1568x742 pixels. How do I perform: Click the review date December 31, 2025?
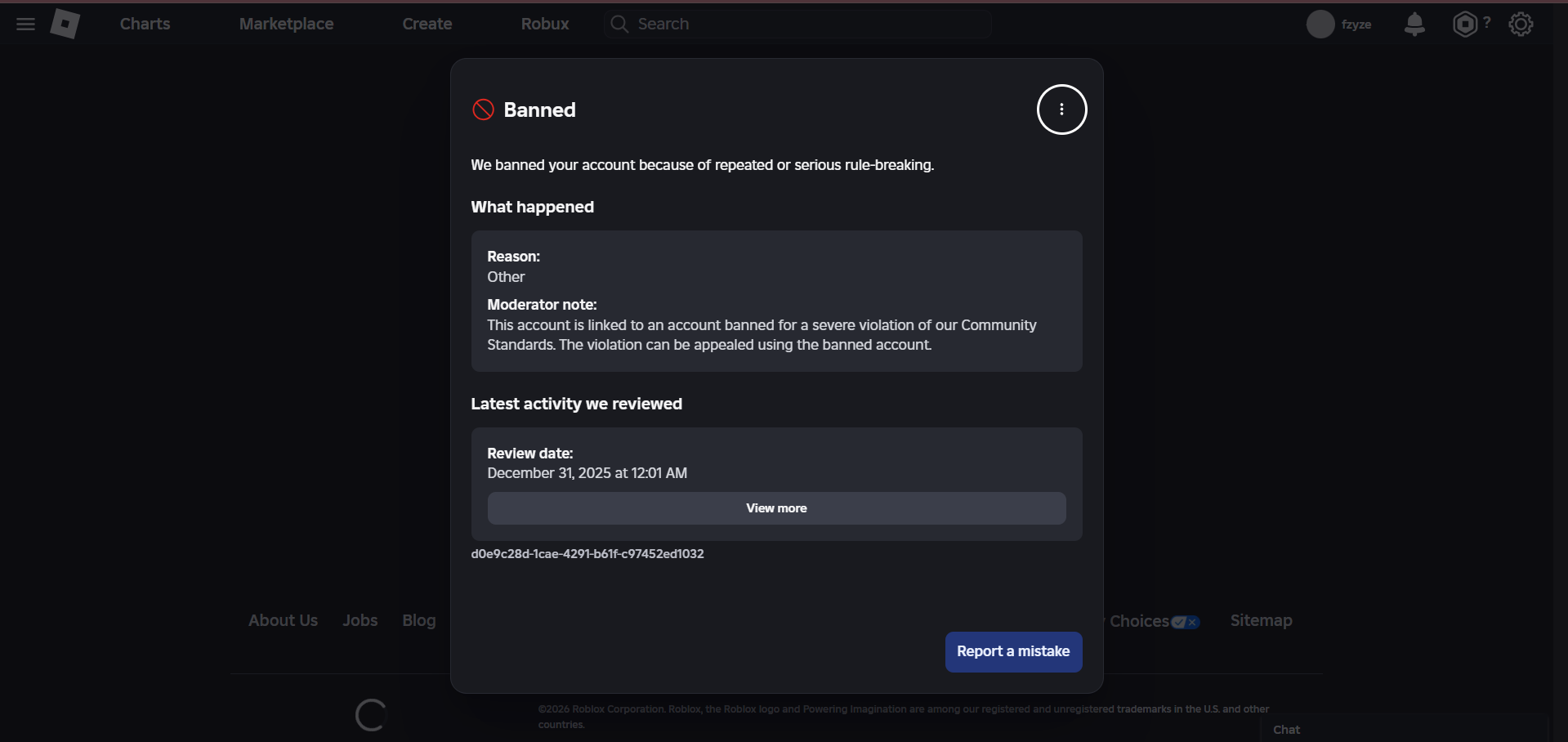(x=587, y=473)
